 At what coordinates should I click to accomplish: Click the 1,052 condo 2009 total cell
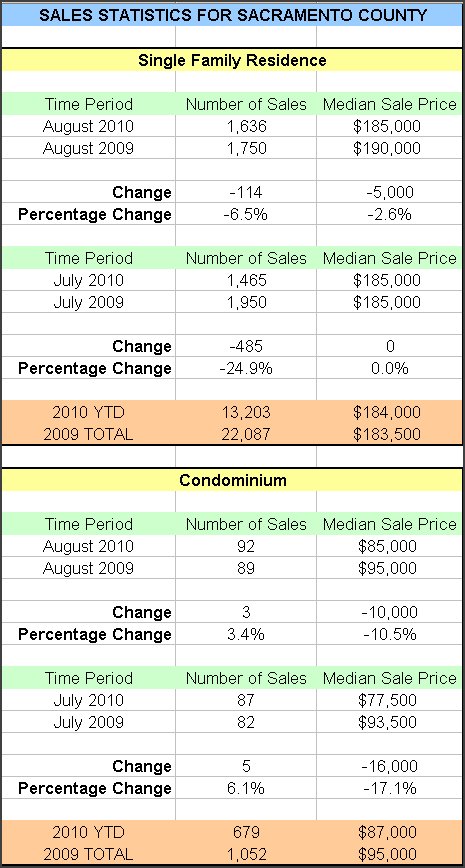point(246,854)
